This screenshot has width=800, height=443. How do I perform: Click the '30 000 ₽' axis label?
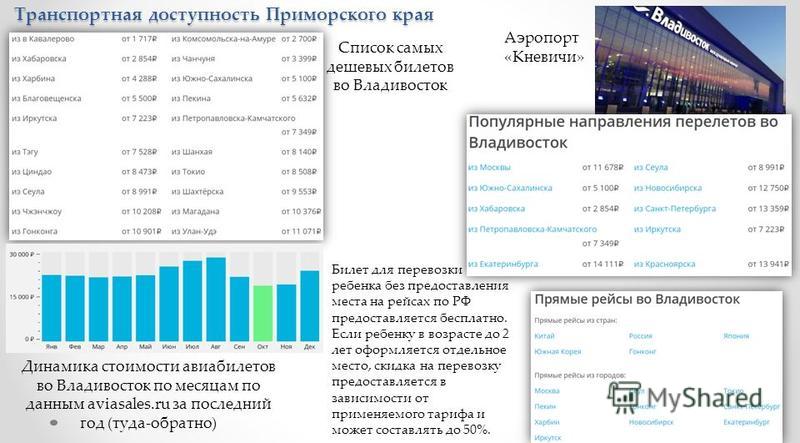(x=22, y=254)
